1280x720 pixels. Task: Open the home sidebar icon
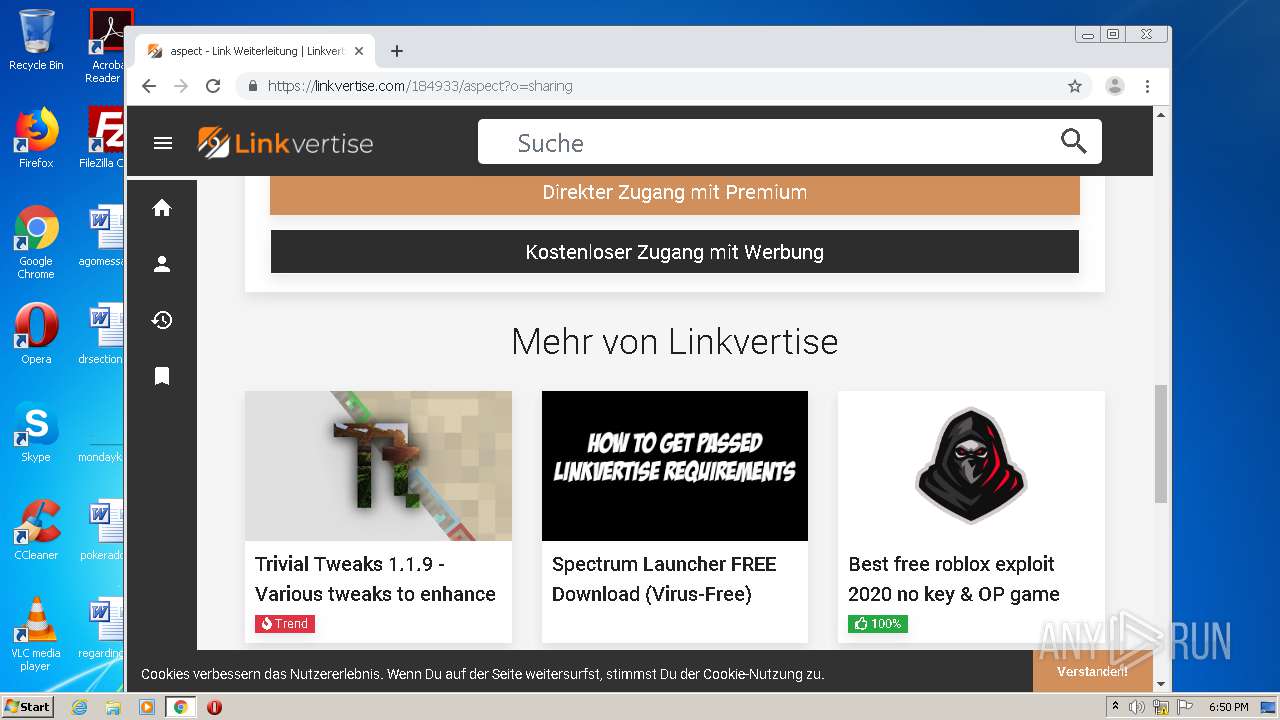click(162, 208)
